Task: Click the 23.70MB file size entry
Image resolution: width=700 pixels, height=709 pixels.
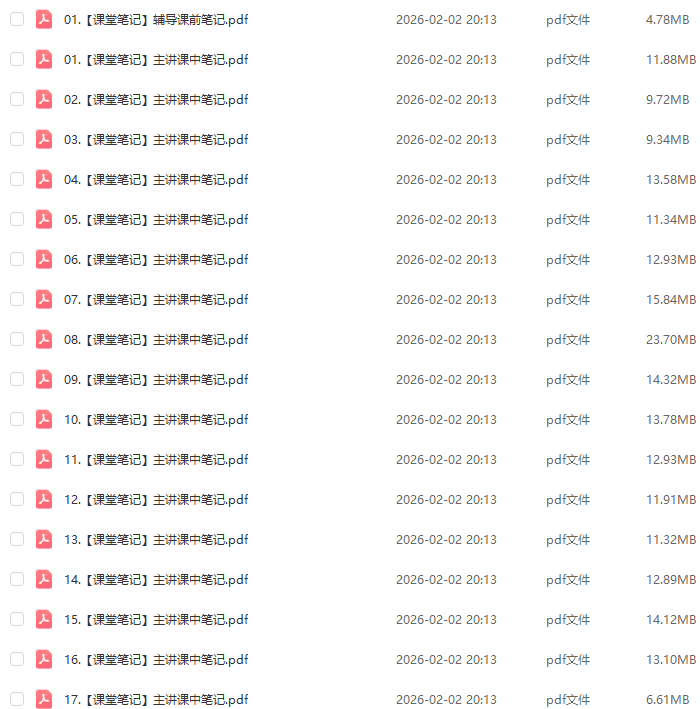Action: pyautogui.click(x=671, y=340)
